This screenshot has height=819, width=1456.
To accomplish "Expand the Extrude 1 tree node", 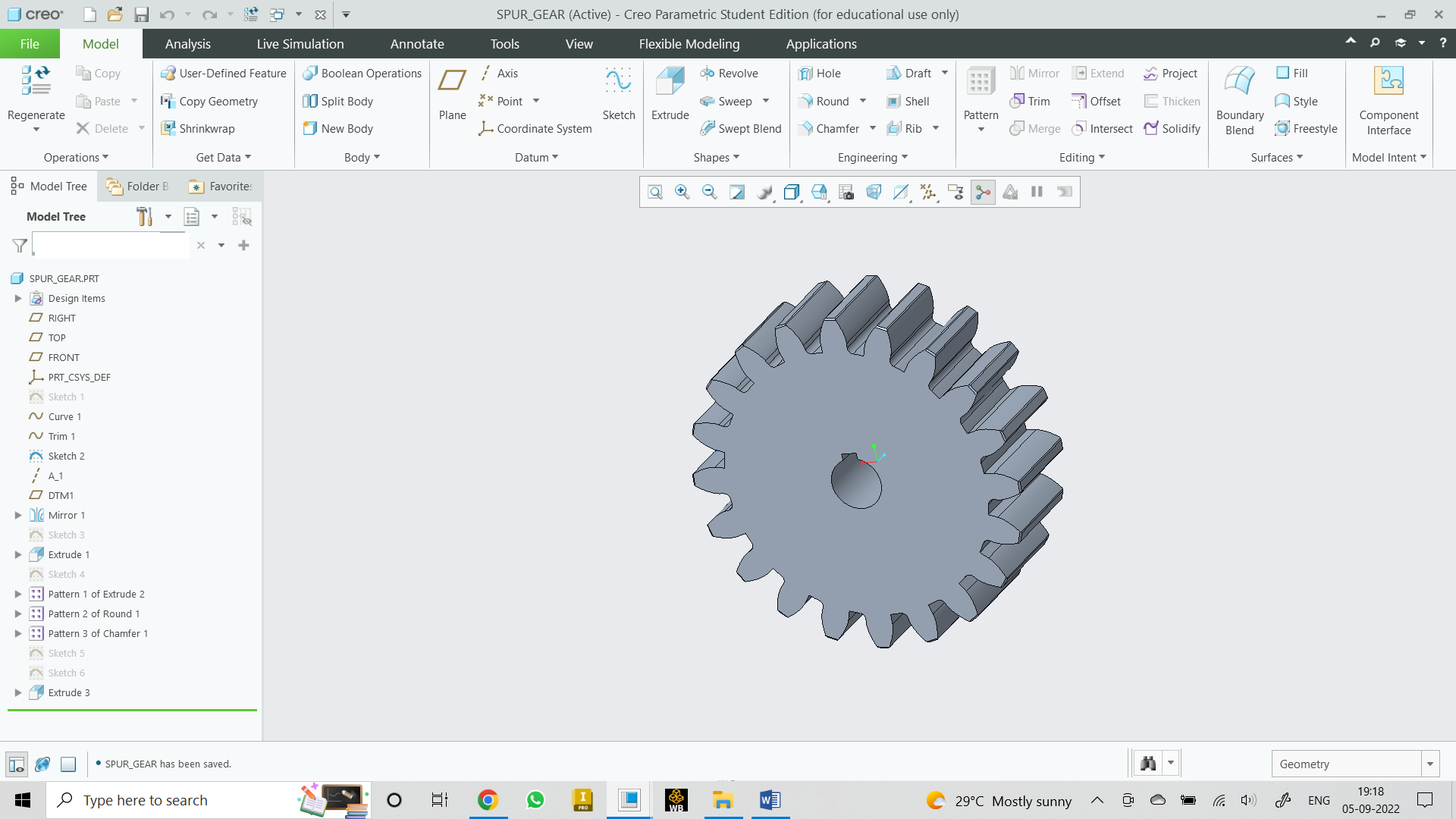I will click(18, 555).
